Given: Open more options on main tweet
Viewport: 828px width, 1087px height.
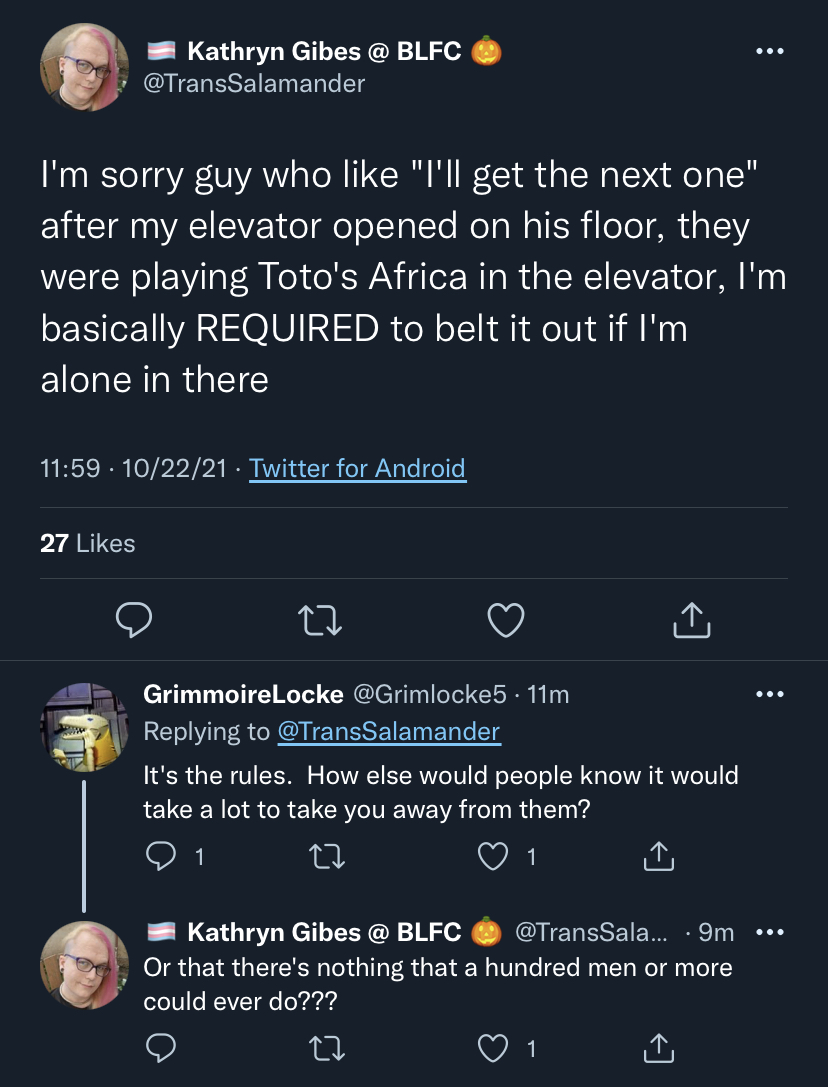Looking at the screenshot, I should 770,51.
